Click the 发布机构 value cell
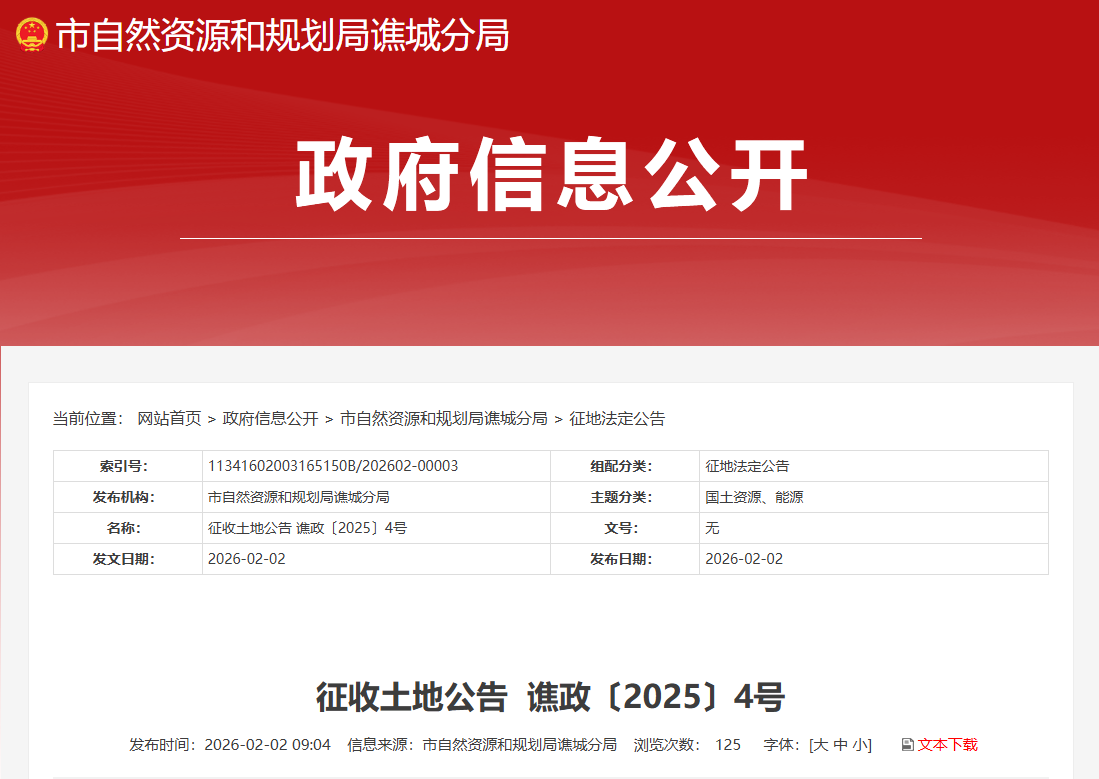 [376, 497]
